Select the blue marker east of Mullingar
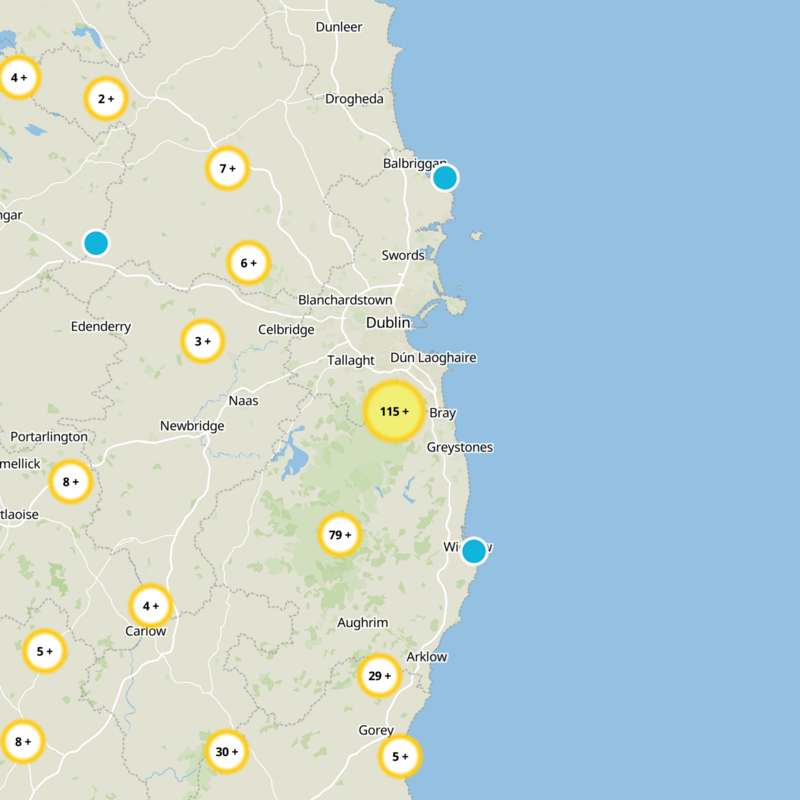The image size is (800, 800). (95, 243)
